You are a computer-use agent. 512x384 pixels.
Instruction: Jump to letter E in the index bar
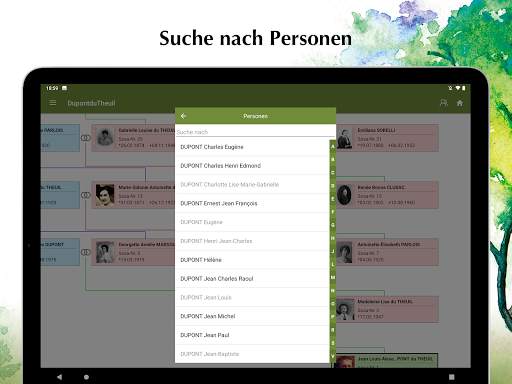click(333, 199)
